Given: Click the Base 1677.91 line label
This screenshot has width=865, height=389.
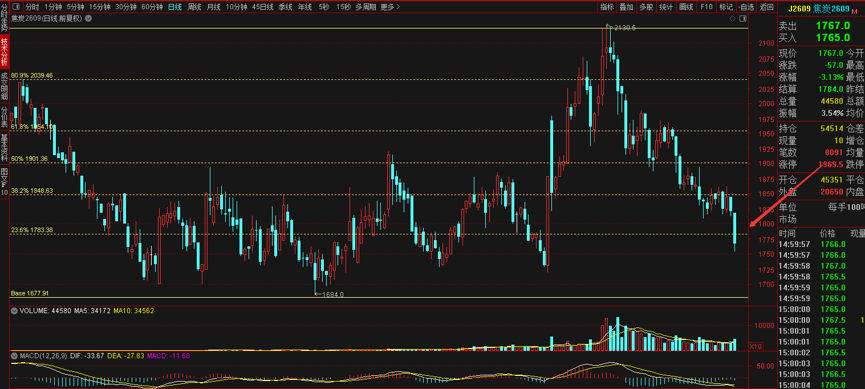Looking at the screenshot, I should coord(30,294).
